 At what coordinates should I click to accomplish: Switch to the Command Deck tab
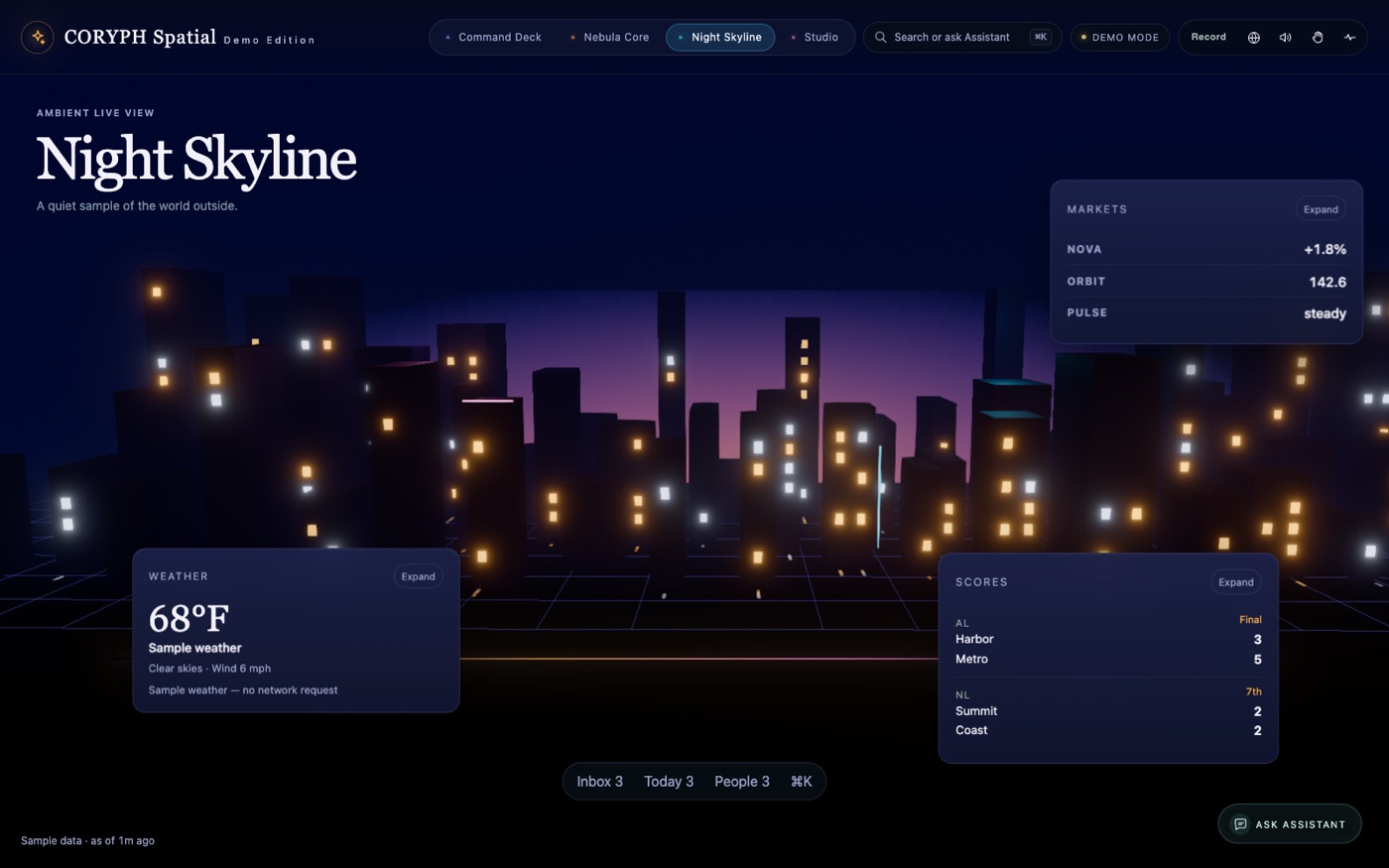493,38
